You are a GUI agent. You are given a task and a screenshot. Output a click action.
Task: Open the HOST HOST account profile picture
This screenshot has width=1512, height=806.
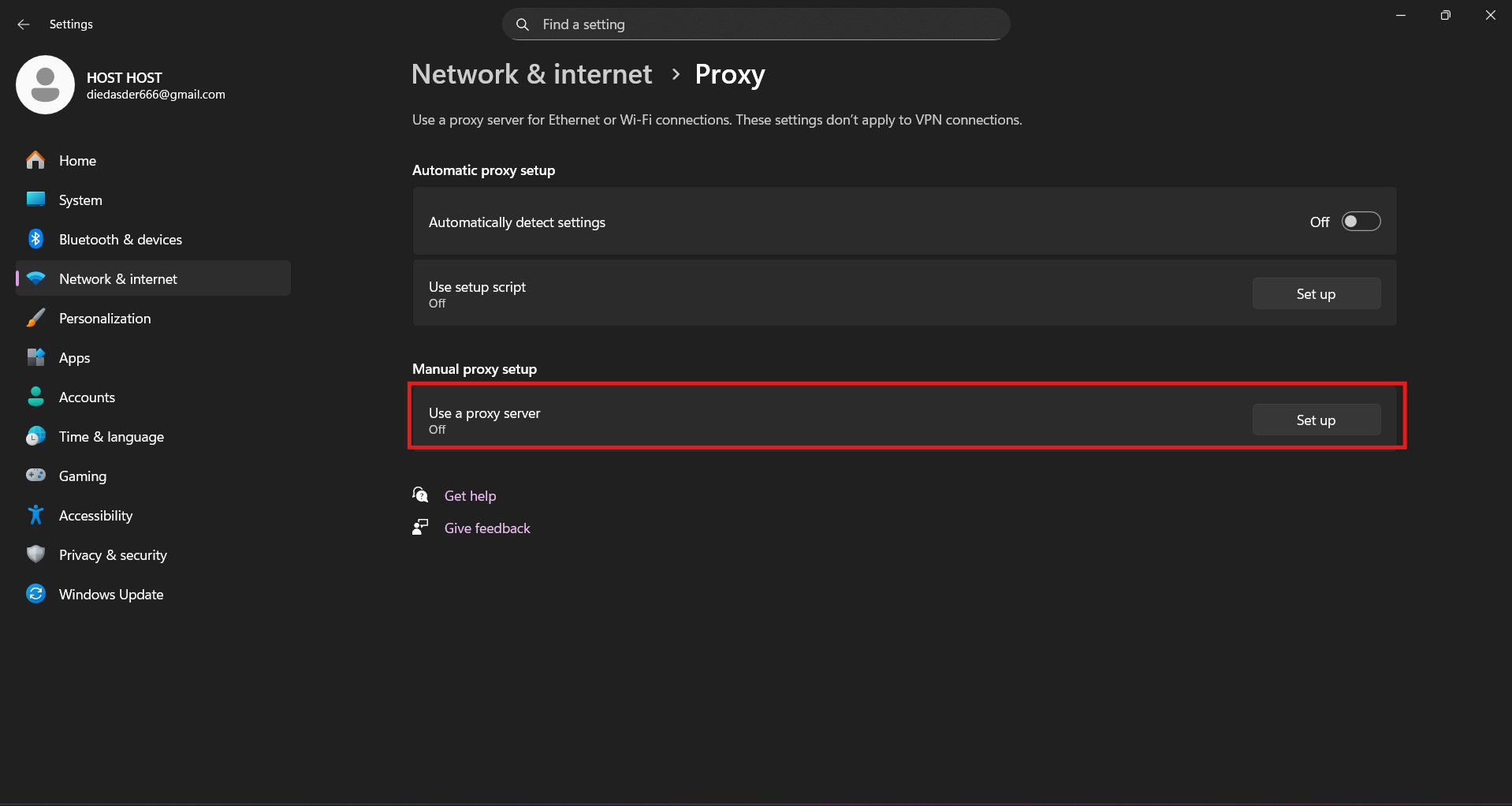point(45,84)
